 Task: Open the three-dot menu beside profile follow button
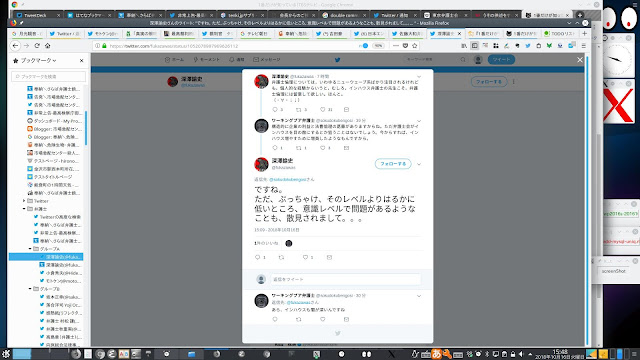513,82
